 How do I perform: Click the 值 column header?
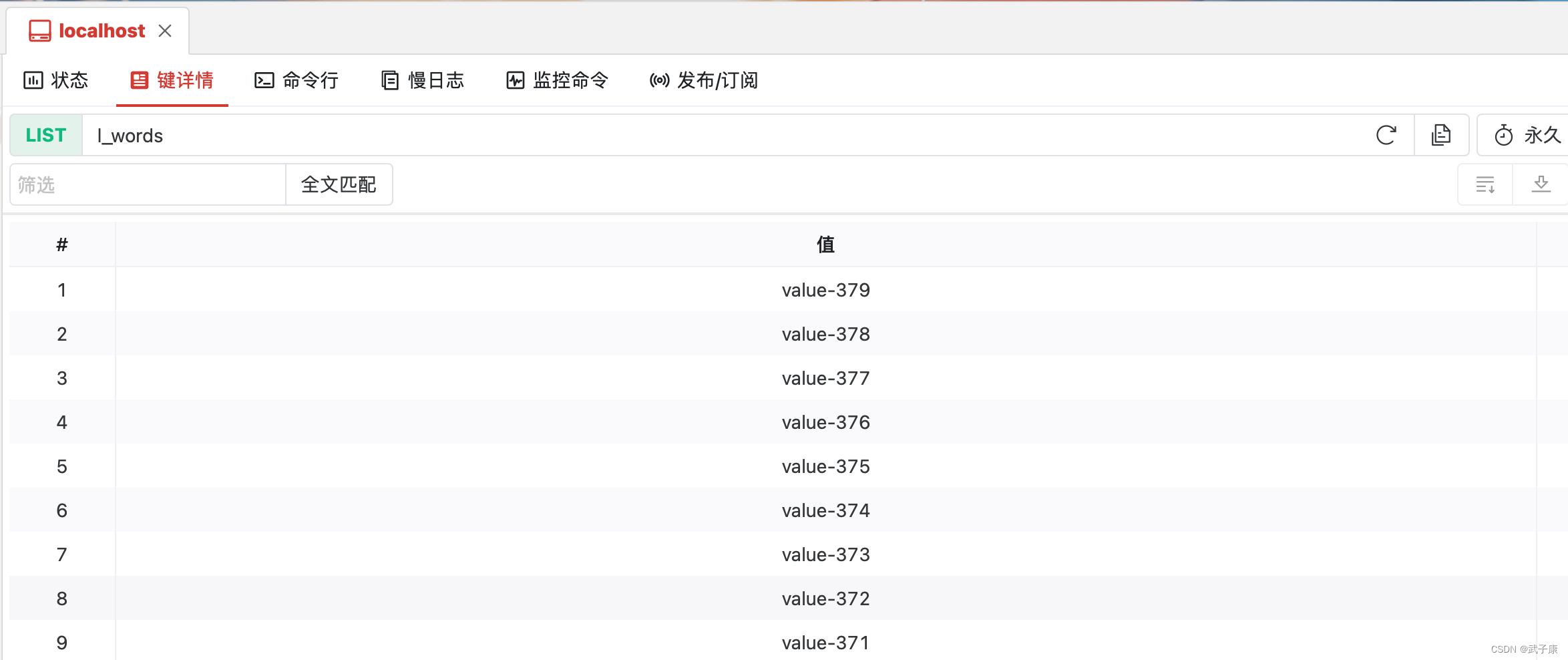(x=825, y=244)
